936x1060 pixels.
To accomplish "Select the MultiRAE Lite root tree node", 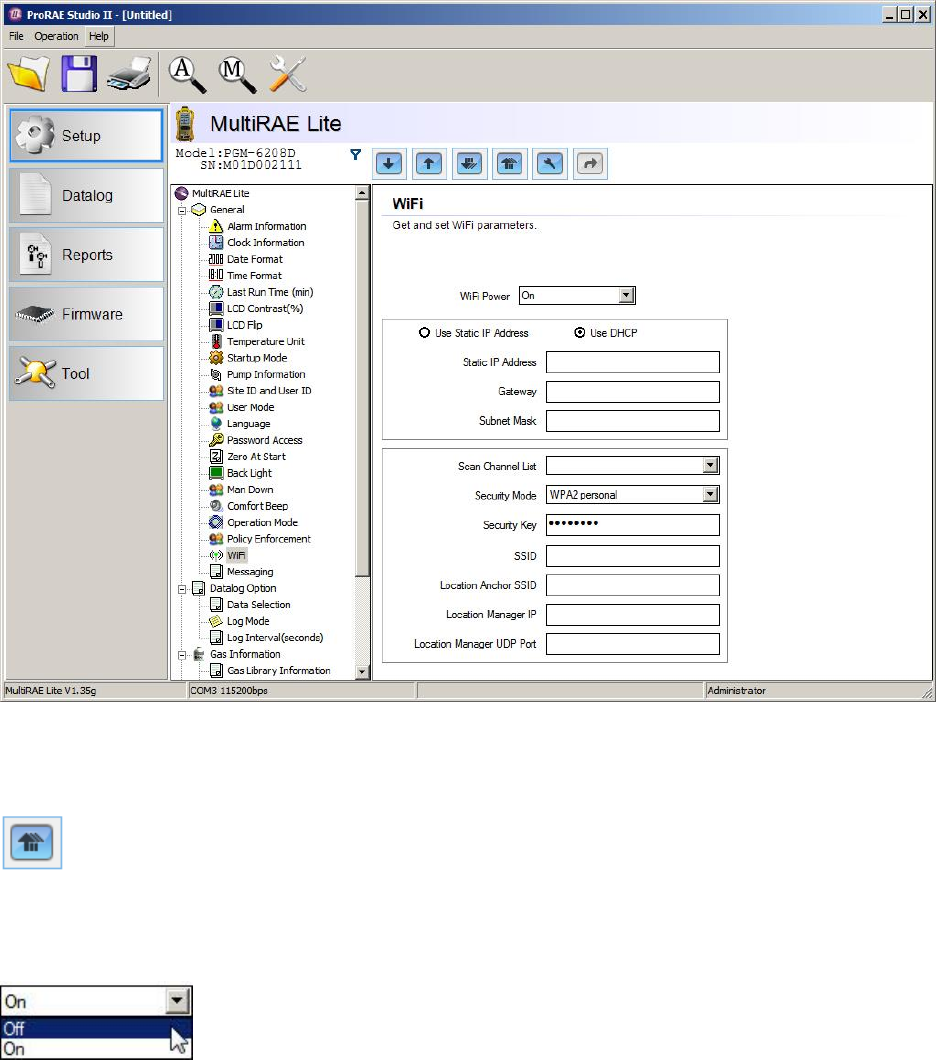I will point(220,194).
